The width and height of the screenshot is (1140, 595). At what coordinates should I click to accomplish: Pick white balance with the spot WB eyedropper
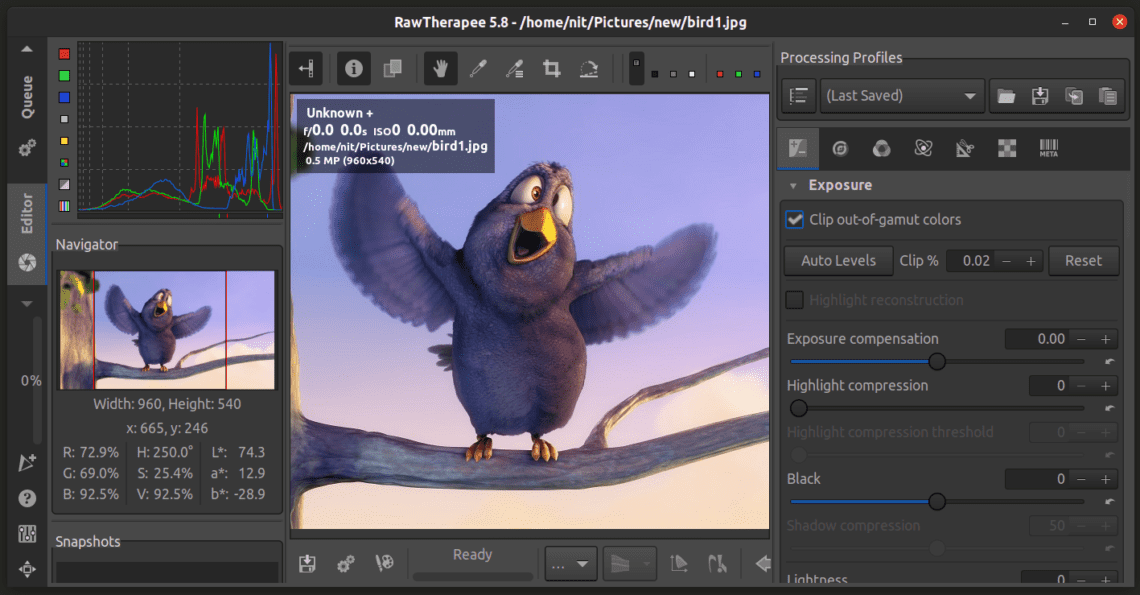click(478, 68)
